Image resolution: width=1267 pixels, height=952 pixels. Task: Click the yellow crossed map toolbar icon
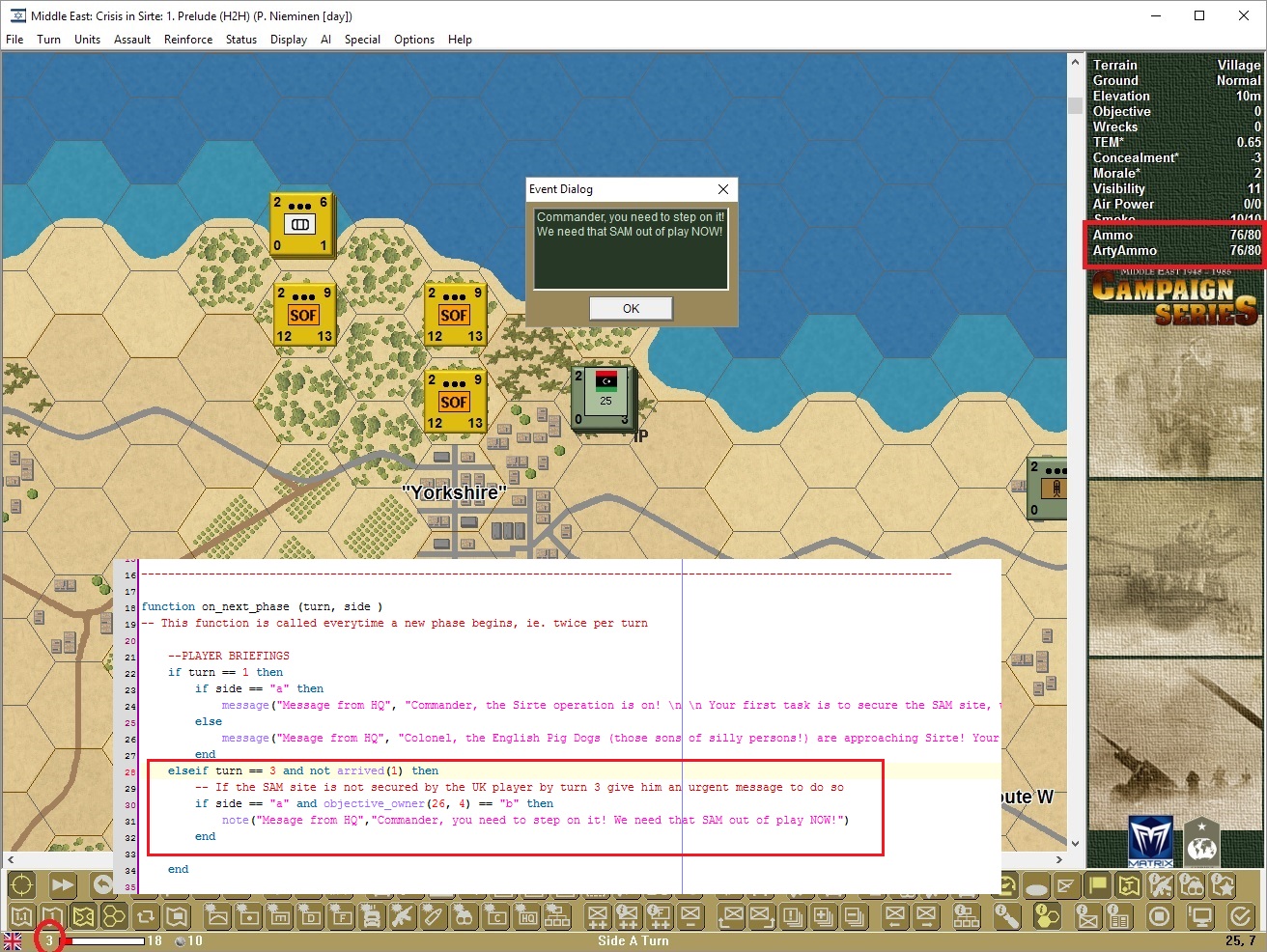click(83, 915)
